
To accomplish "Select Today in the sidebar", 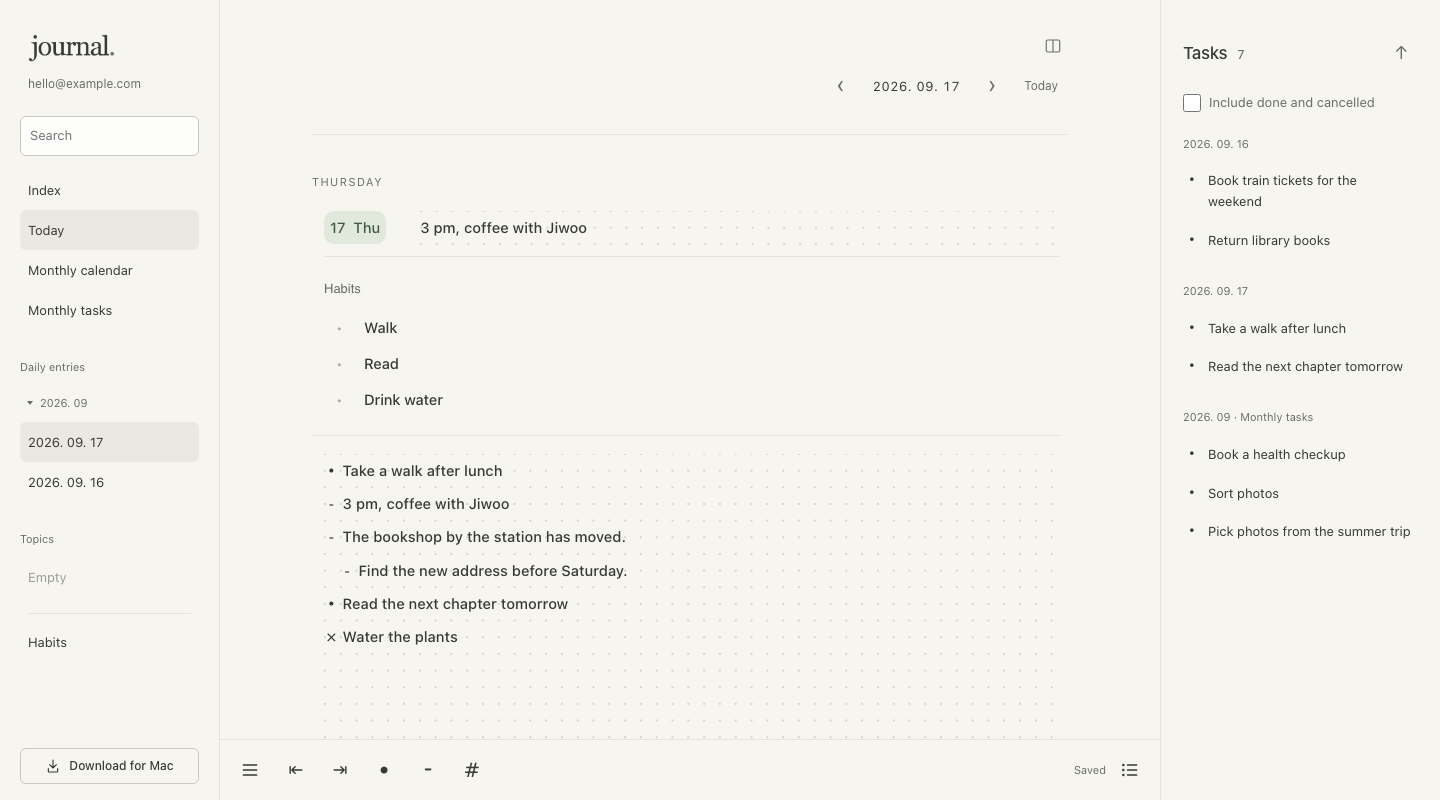I will click(109, 230).
